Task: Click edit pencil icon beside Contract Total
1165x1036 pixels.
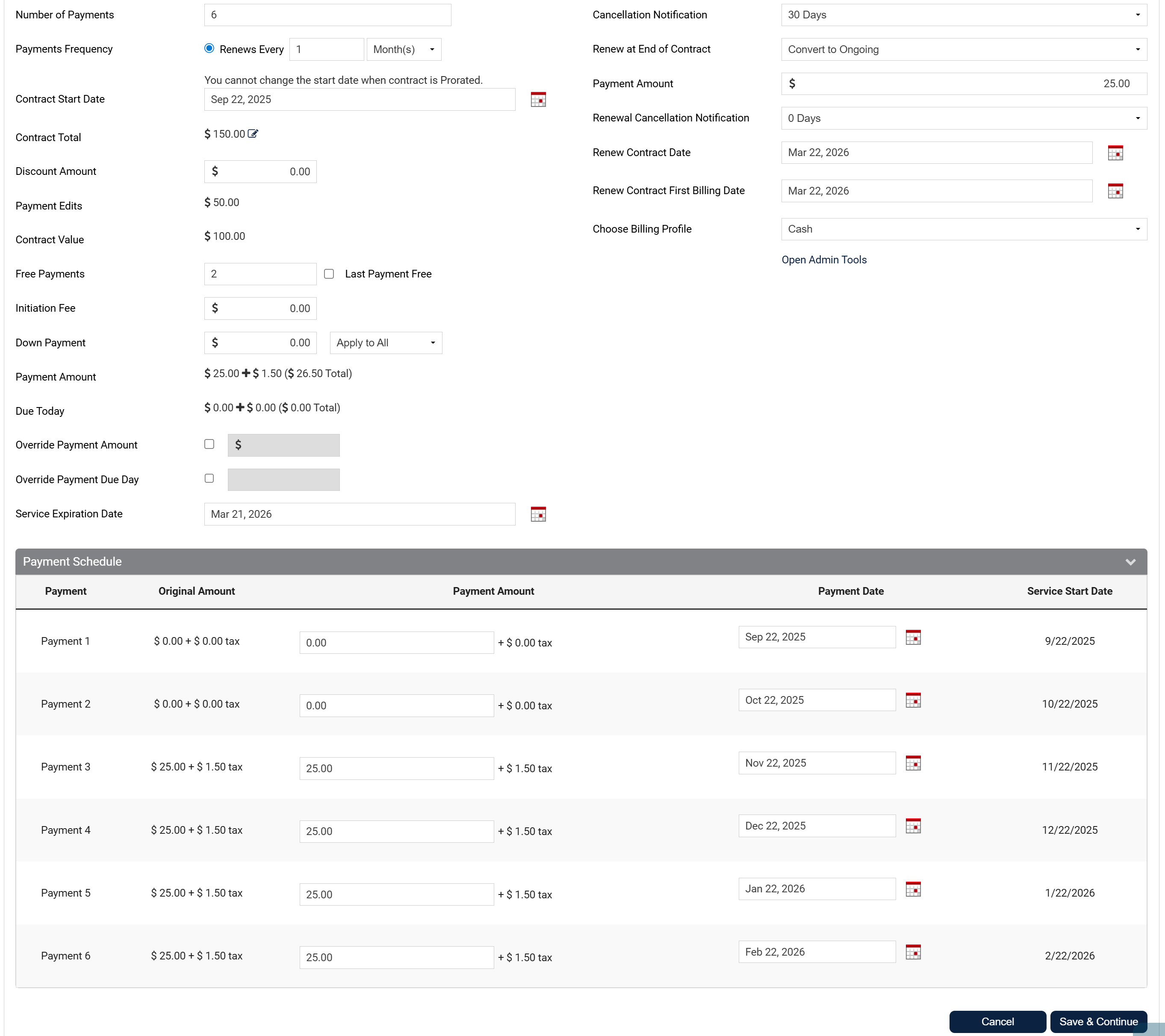Action: (253, 134)
